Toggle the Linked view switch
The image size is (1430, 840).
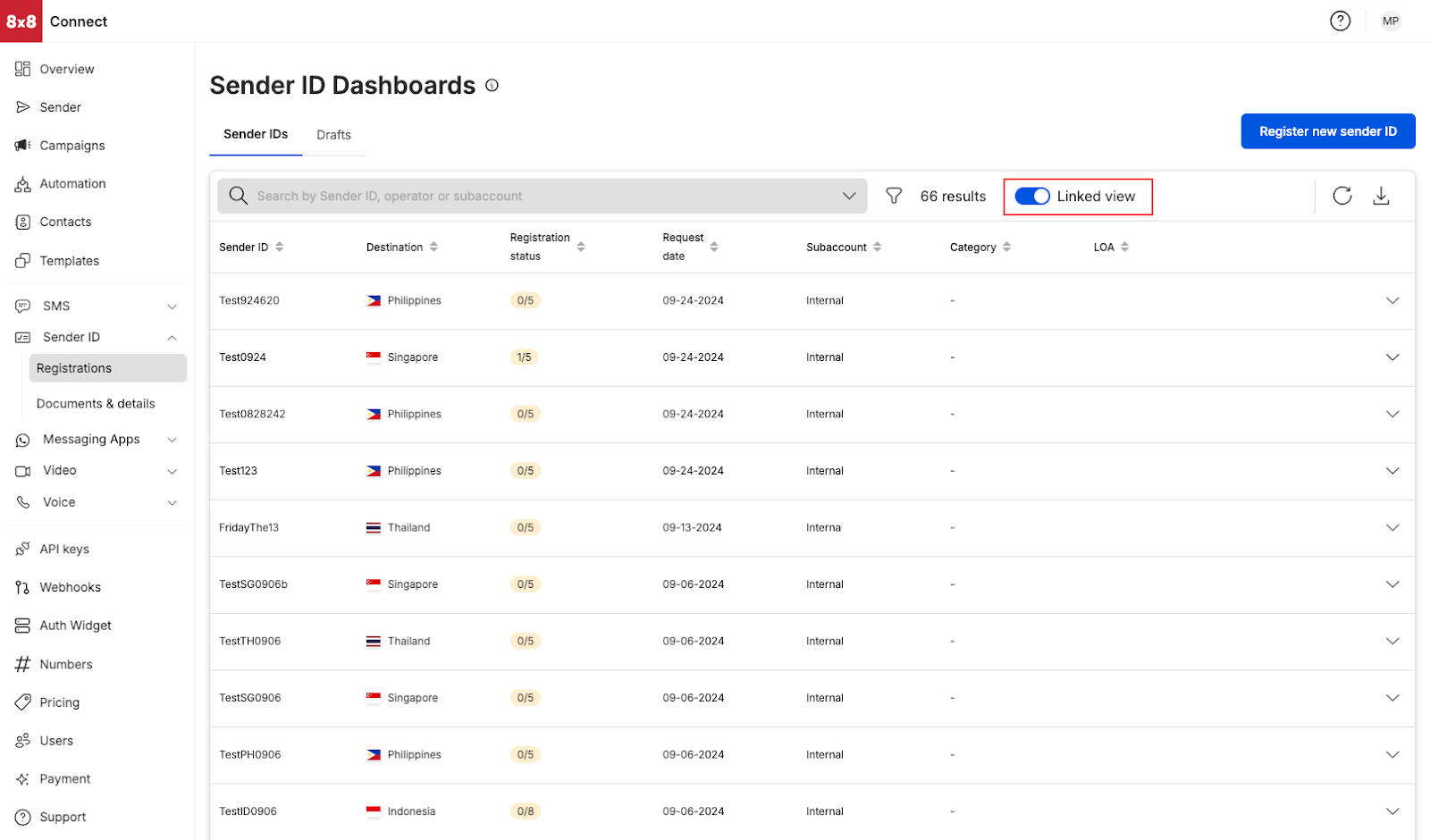[x=1032, y=197]
